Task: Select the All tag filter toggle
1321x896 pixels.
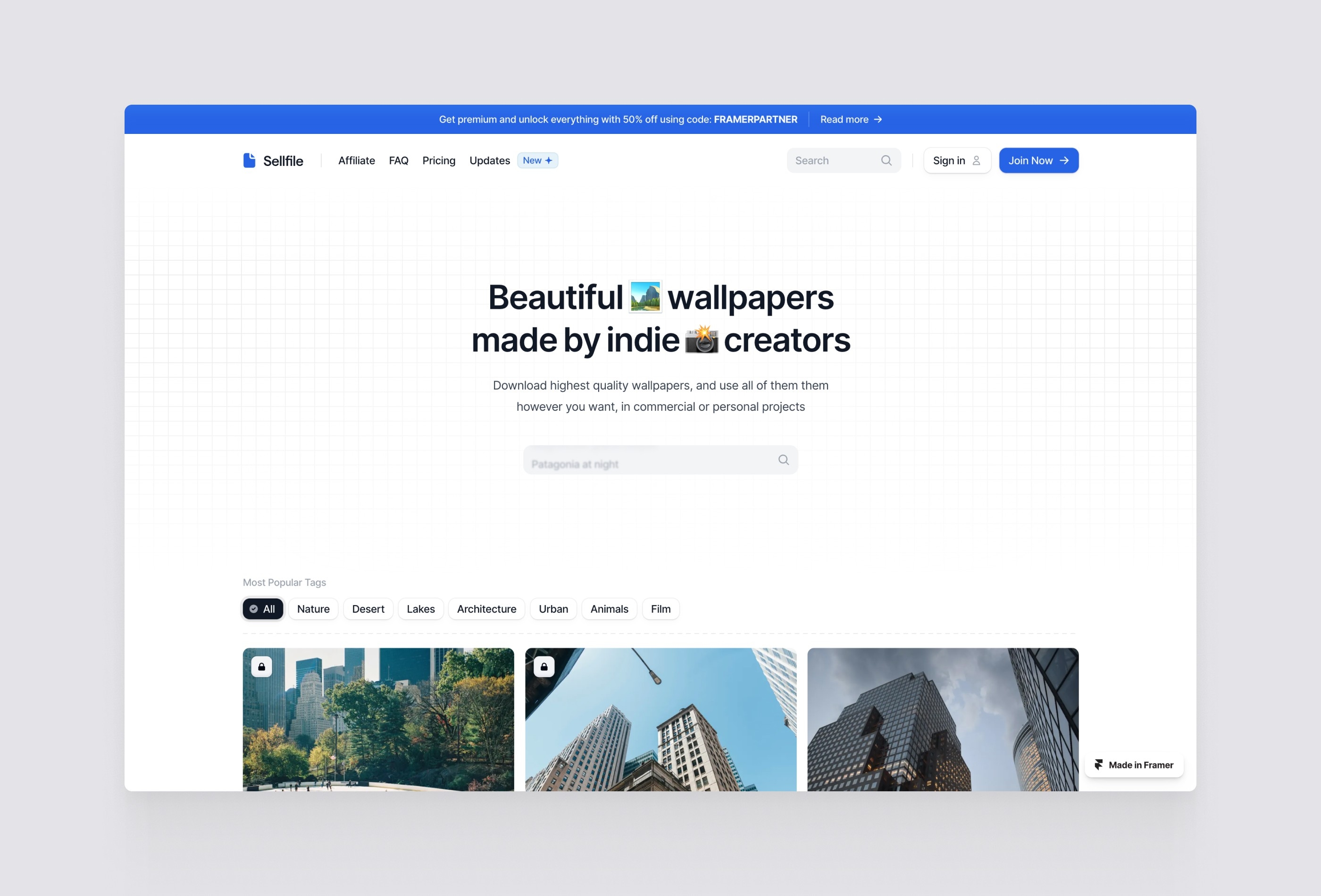Action: point(263,607)
